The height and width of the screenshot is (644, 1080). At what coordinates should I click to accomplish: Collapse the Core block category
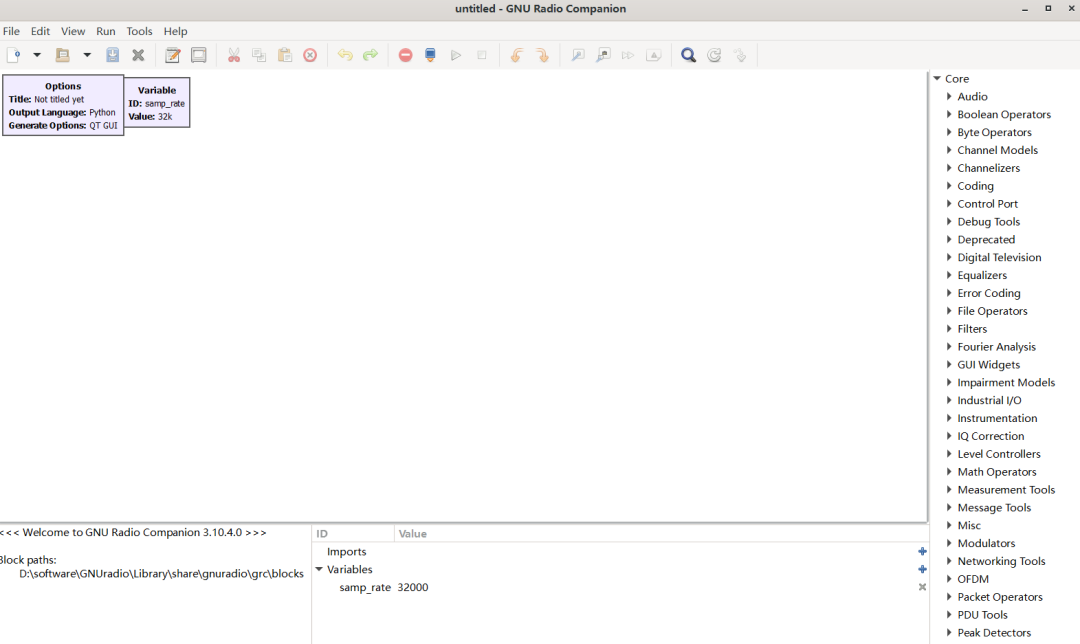[937, 79]
